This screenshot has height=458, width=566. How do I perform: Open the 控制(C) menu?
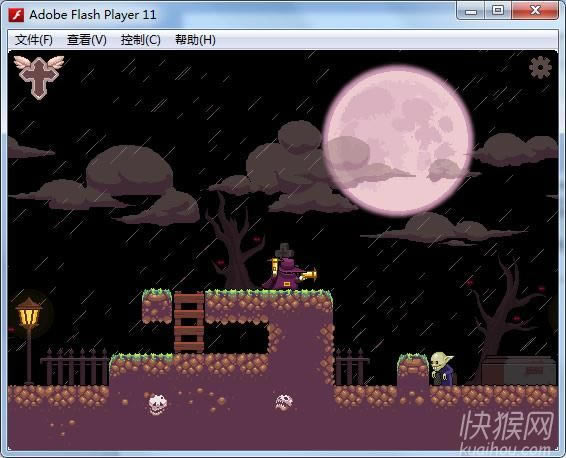(x=140, y=40)
